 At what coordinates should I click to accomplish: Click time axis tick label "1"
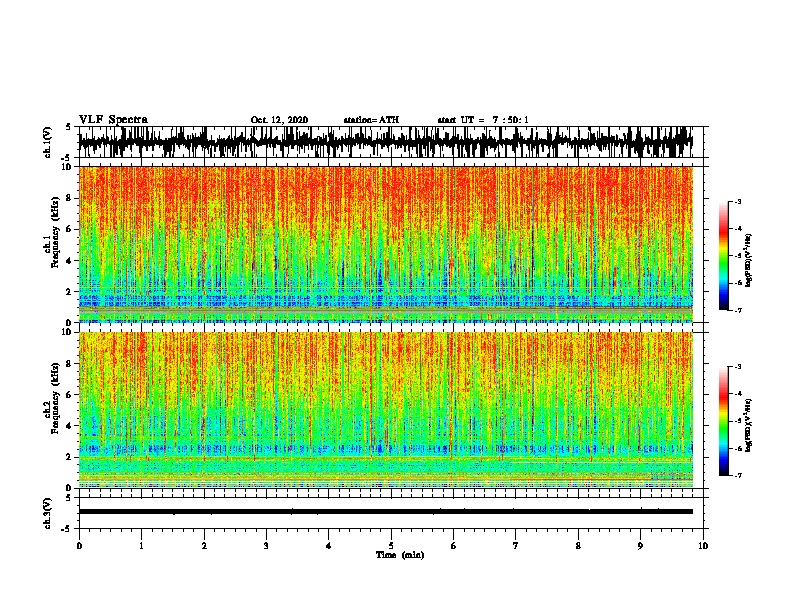pos(141,546)
